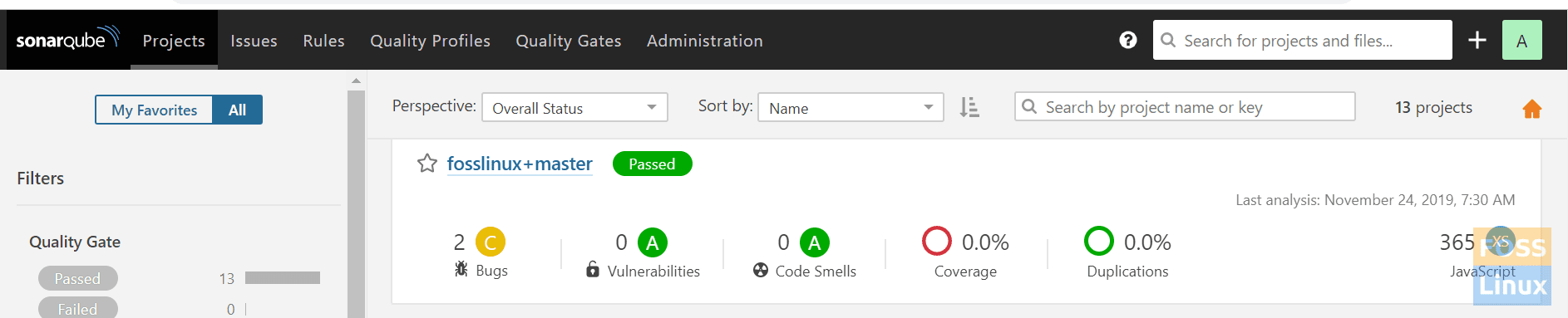Screen dimensions: 1568x318
Task: Open the Perspective Overall Status dropdown
Action: [x=574, y=107]
